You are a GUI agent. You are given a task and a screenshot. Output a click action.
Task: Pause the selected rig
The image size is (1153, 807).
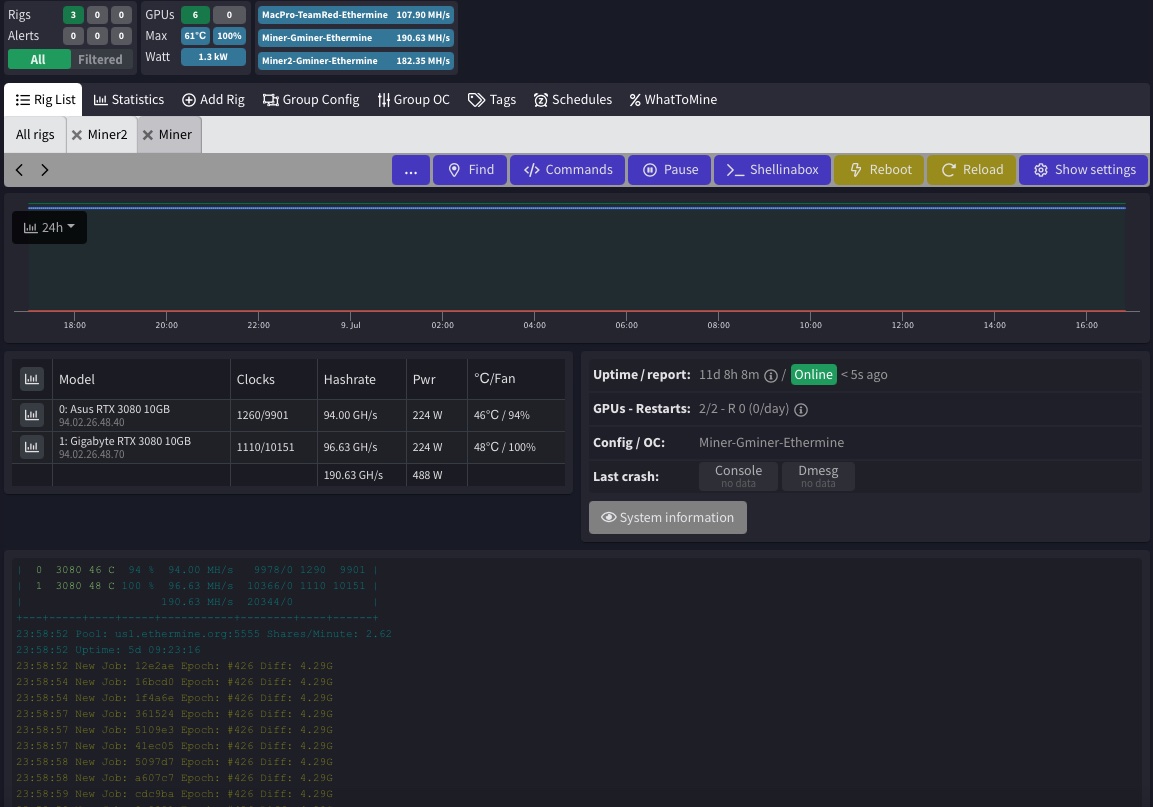click(669, 169)
